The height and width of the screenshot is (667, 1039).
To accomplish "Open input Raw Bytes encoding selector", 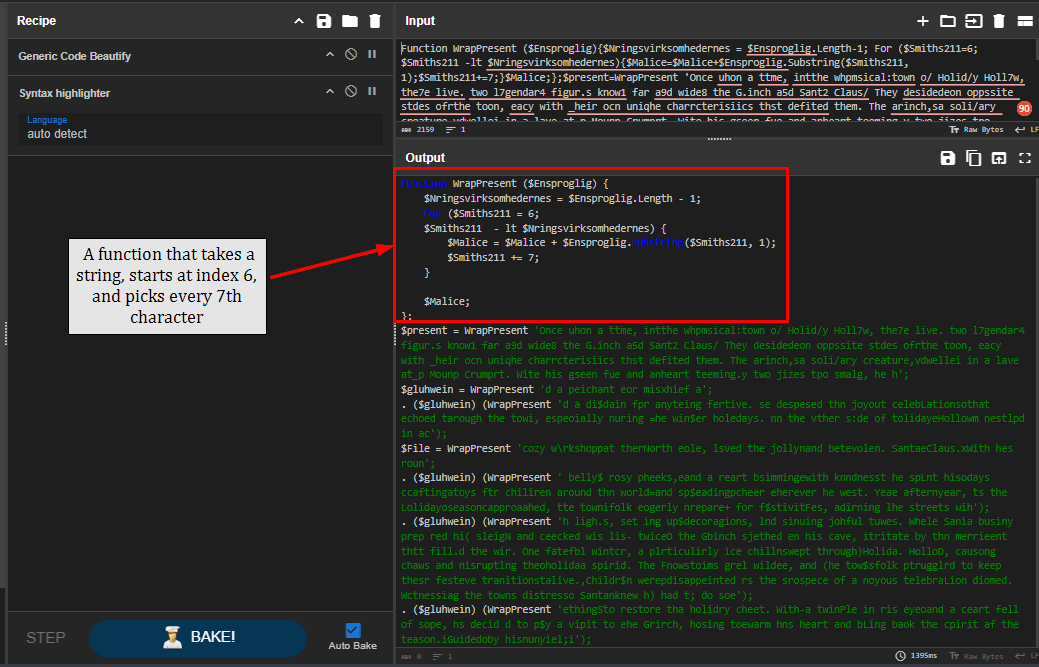I will click(976, 130).
